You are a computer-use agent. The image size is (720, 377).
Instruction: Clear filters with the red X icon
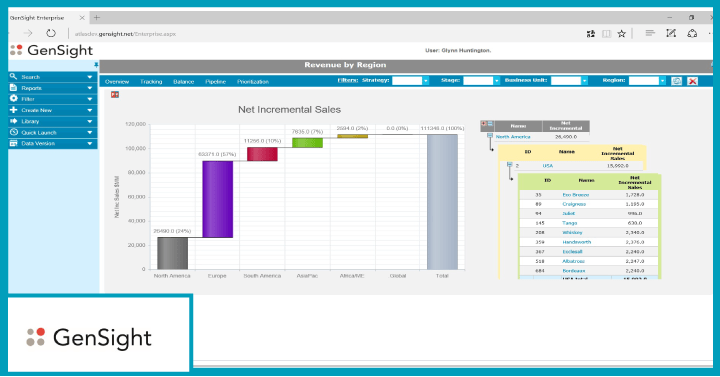(692, 81)
